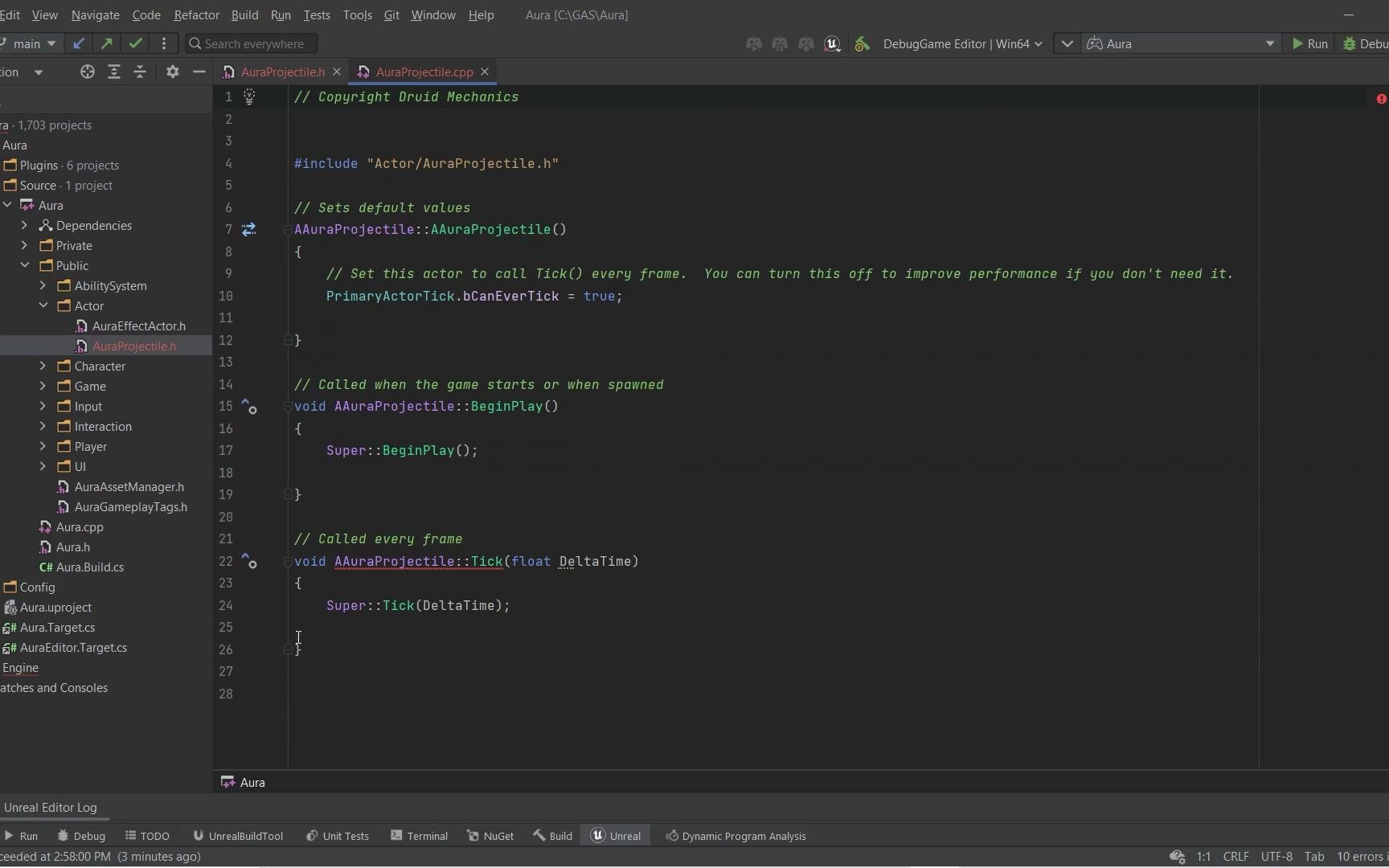Click the Unreal Engine icon in top toolbar
Screen dimensions: 1389x868
(832, 44)
